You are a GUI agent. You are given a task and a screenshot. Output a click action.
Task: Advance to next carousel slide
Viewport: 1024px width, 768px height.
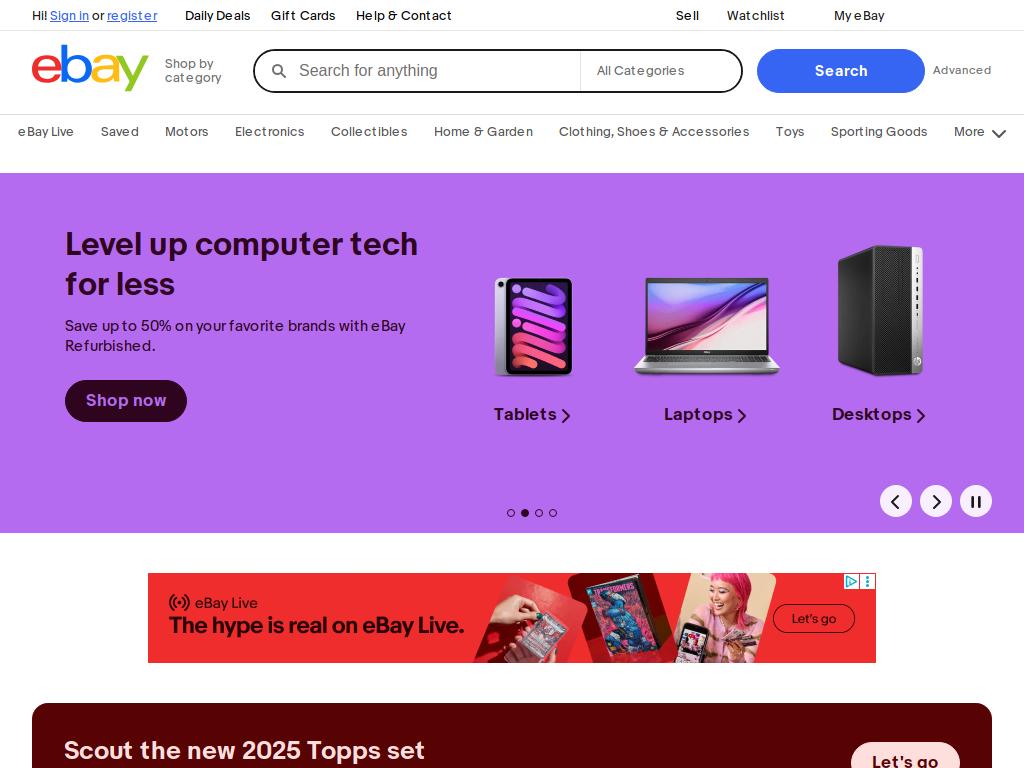(936, 502)
